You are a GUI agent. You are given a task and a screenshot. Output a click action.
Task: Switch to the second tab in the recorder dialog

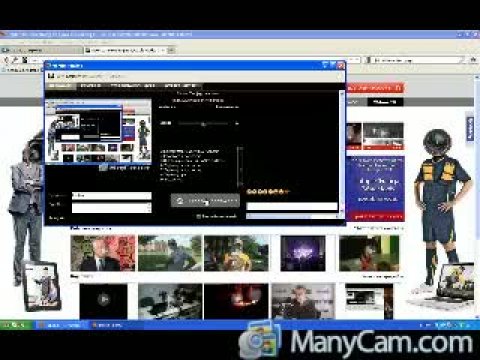[91, 86]
